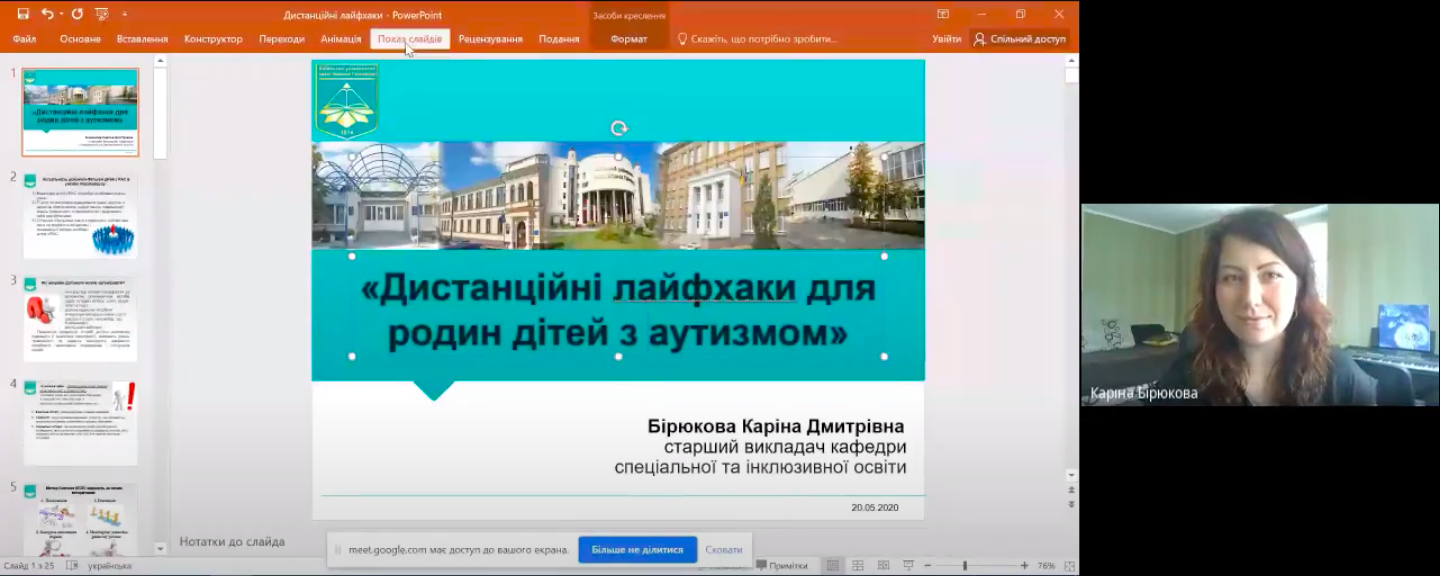
Task: Start slideshow from beginning via quick access icon
Action: pos(101,14)
